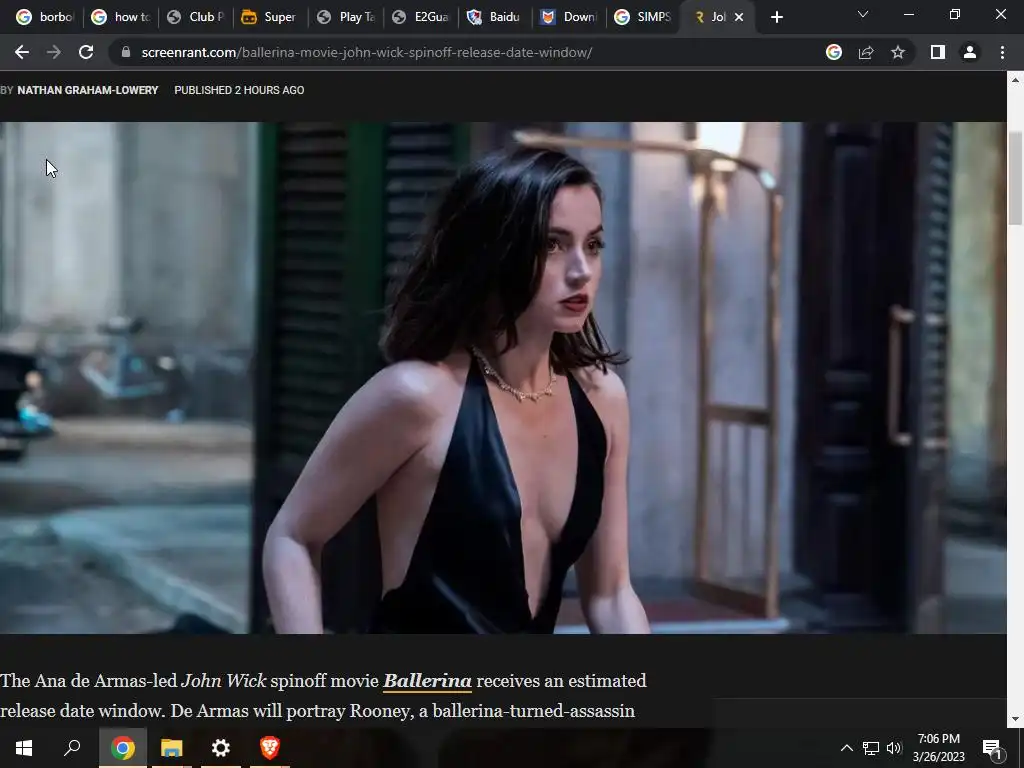Image resolution: width=1024 pixels, height=768 pixels.
Task: Go back to the previous page
Action: click(22, 52)
